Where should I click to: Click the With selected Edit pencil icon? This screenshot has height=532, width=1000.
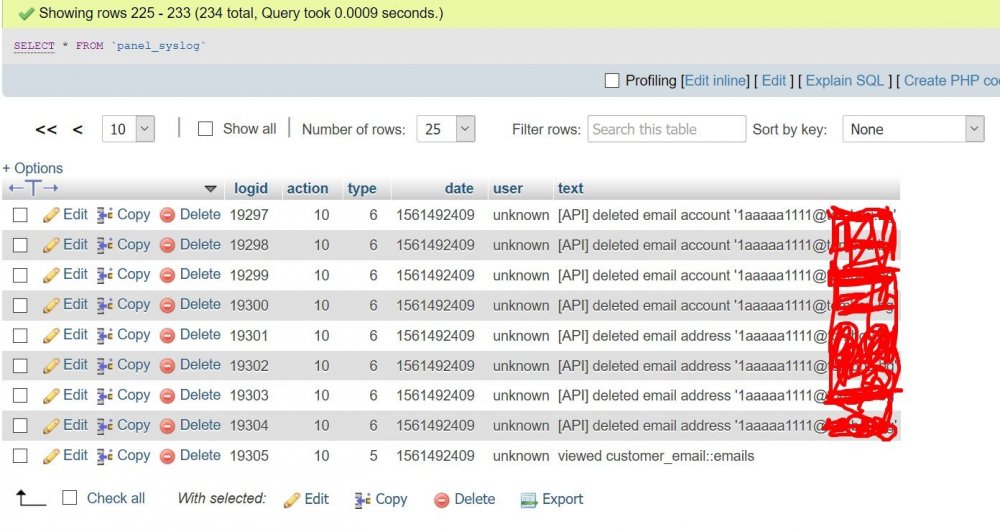pyautogui.click(x=292, y=501)
